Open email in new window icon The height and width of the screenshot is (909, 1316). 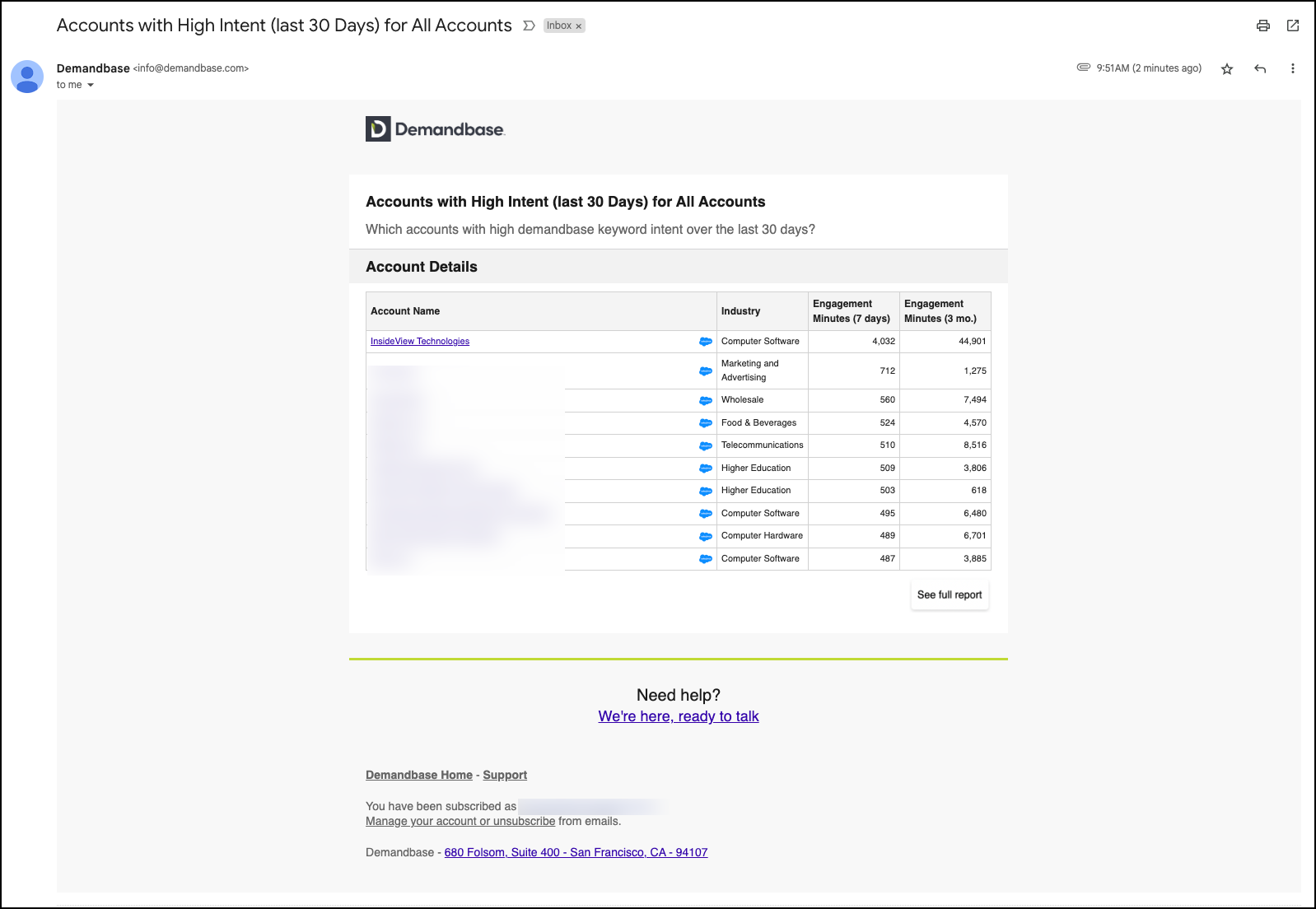click(1293, 26)
